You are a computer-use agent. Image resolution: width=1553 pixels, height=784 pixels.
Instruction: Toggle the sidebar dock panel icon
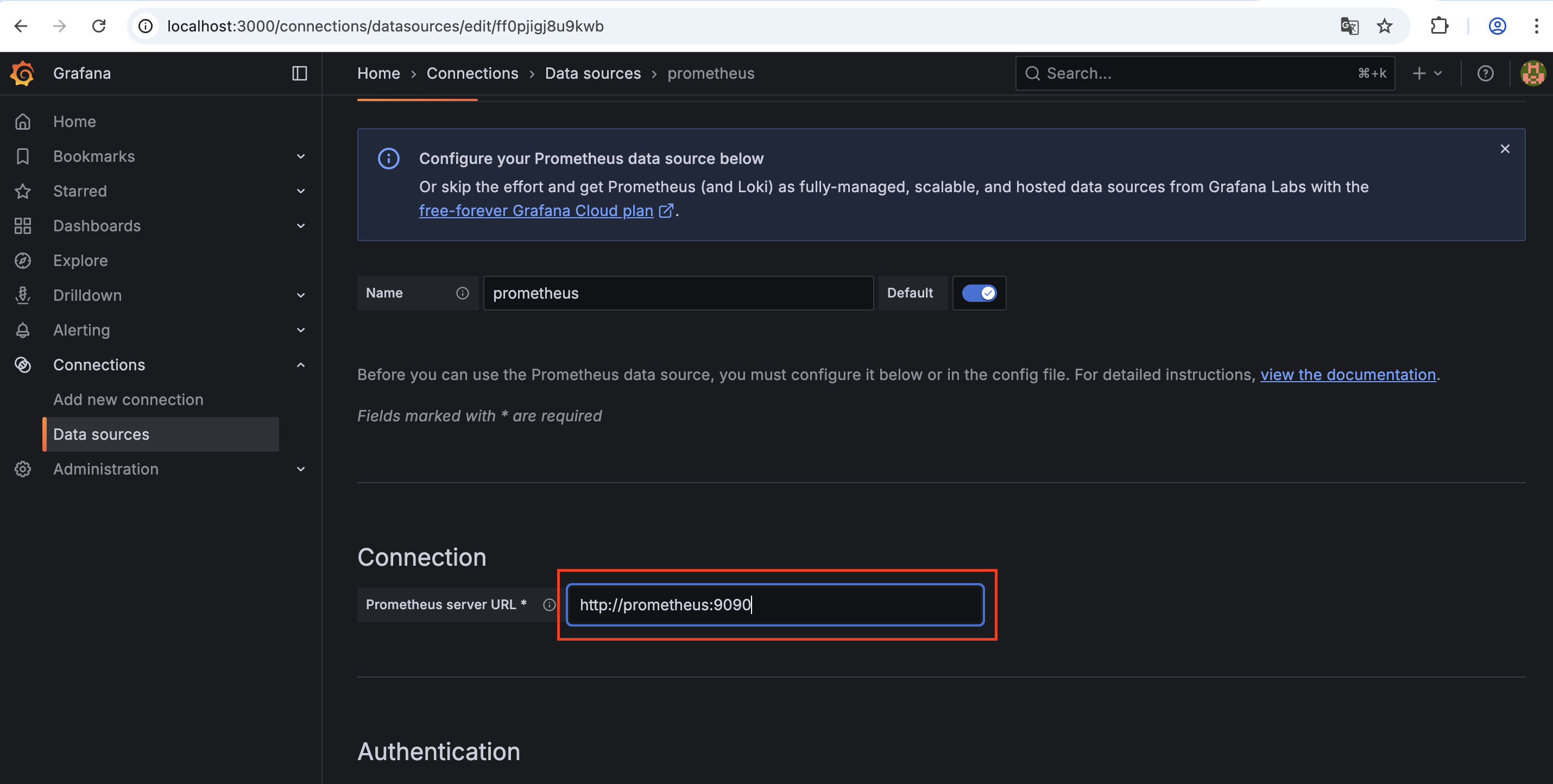tap(300, 73)
